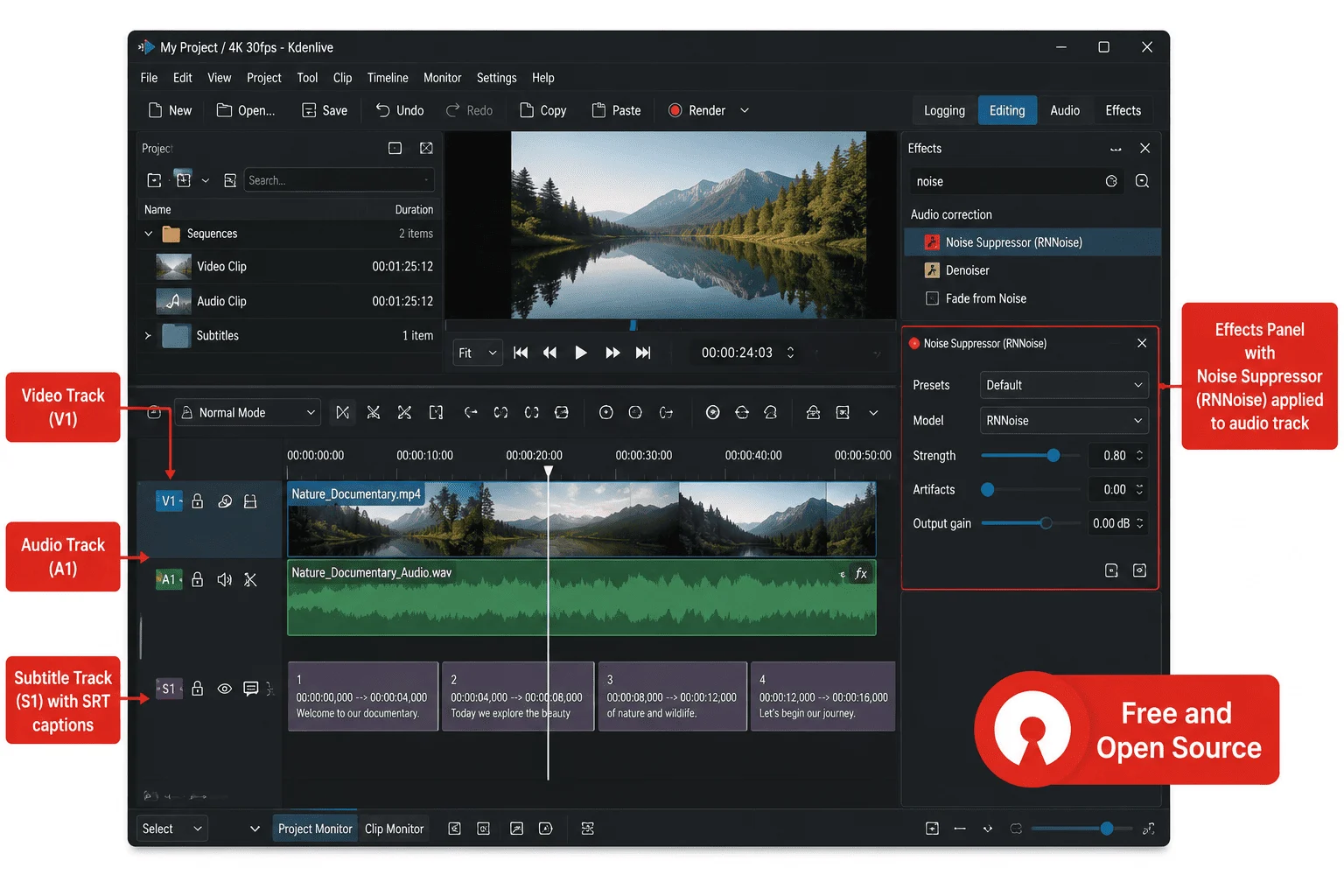The image size is (1344, 896).
Task: Click the S1 caption bubble icon
Action: [251, 689]
